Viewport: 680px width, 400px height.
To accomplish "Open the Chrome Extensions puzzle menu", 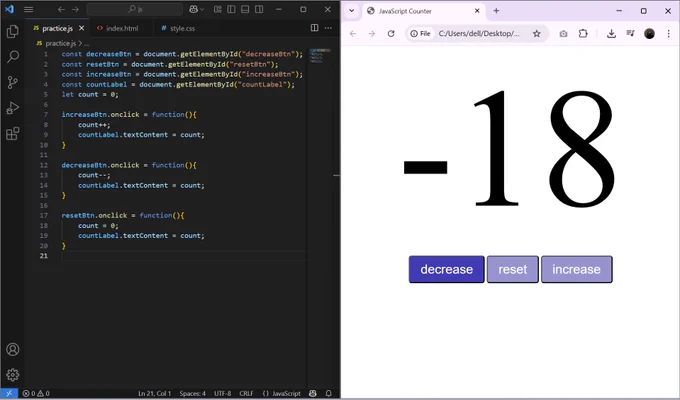I will (x=583, y=33).
